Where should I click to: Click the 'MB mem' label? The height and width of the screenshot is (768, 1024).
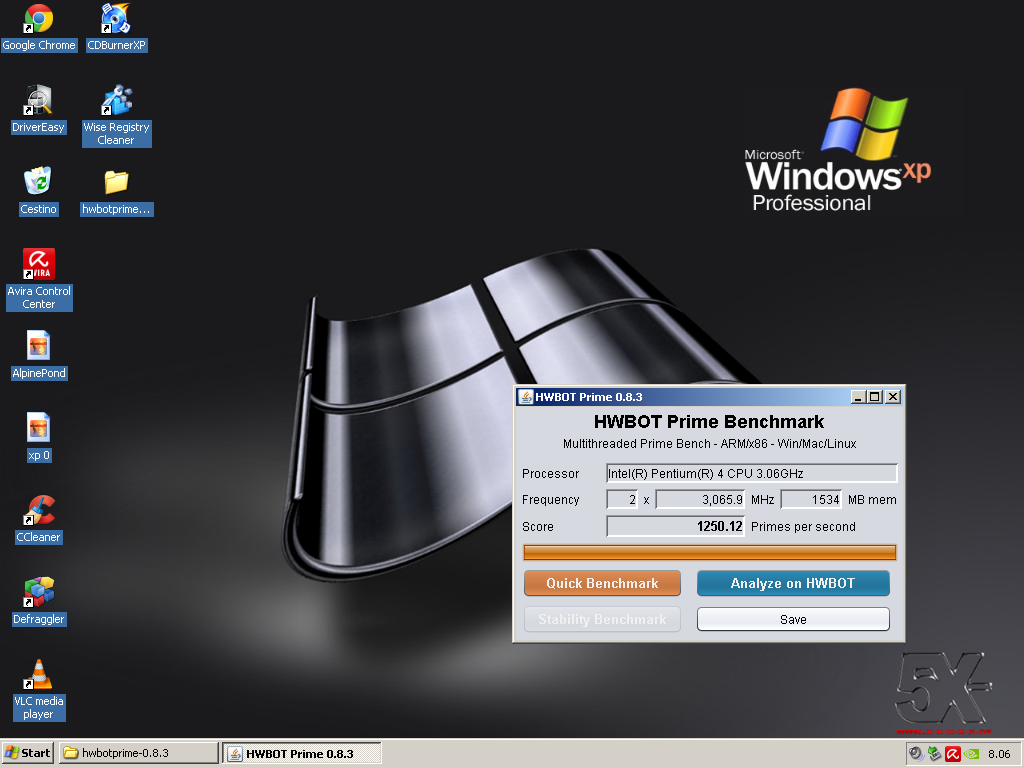point(872,500)
